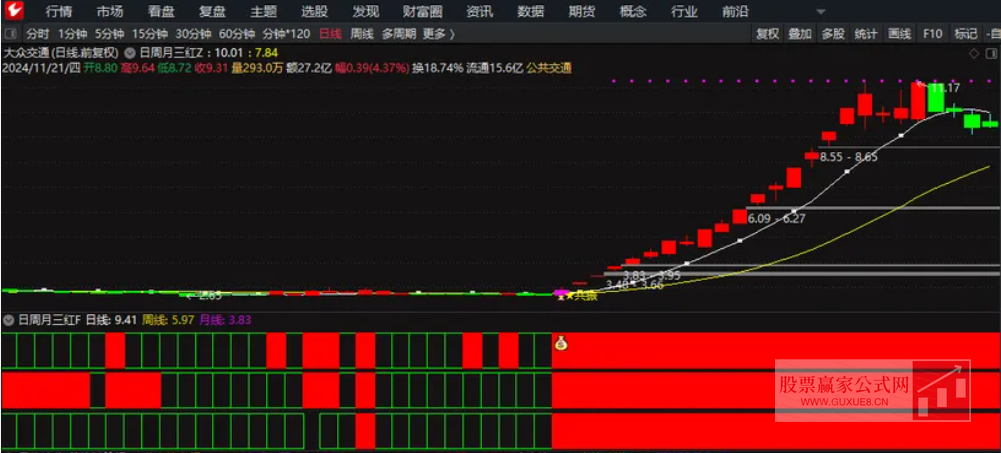Open the F10 company info
The width and height of the screenshot is (1001, 453).
pos(933,34)
